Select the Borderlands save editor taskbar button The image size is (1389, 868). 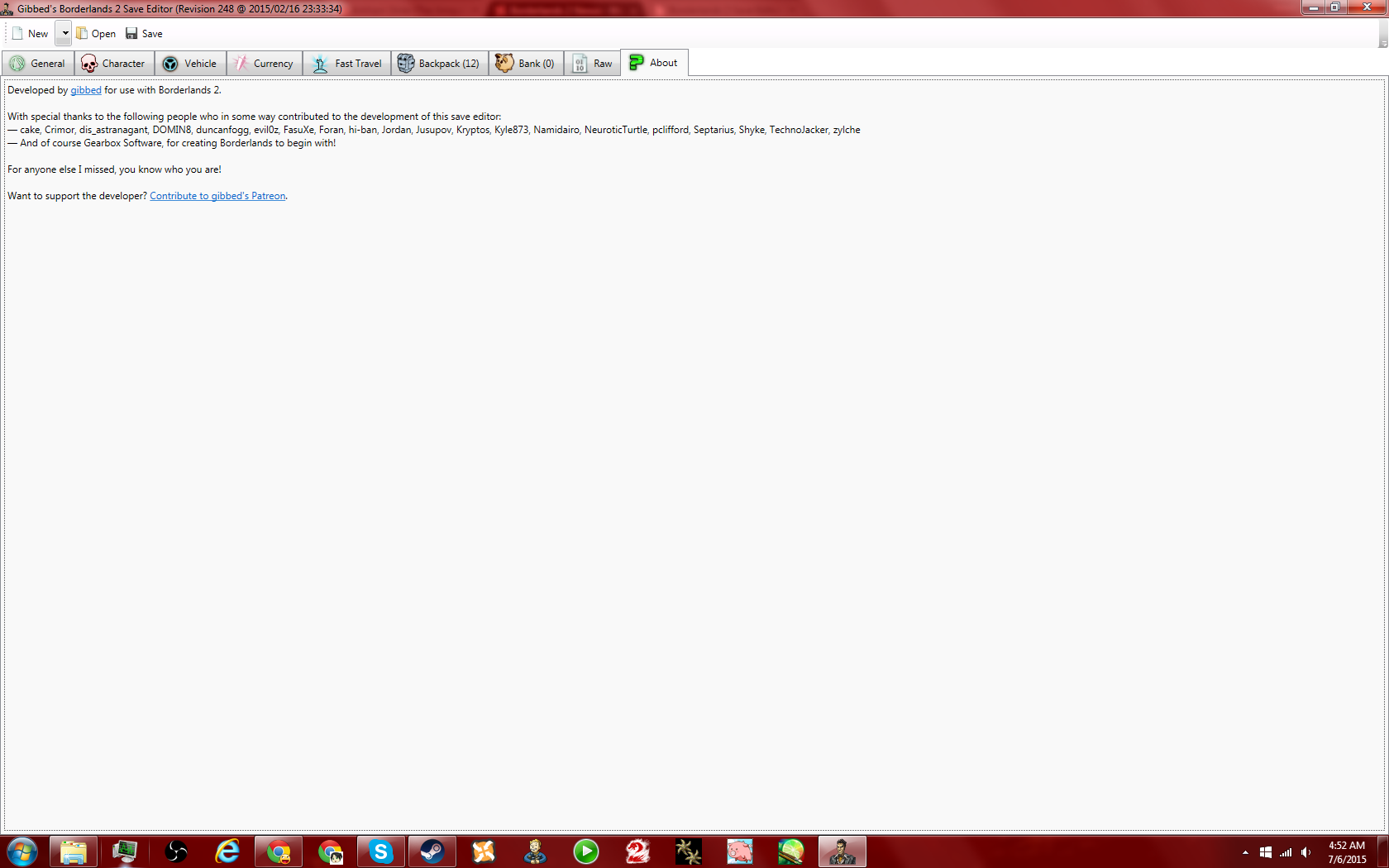[x=842, y=851]
